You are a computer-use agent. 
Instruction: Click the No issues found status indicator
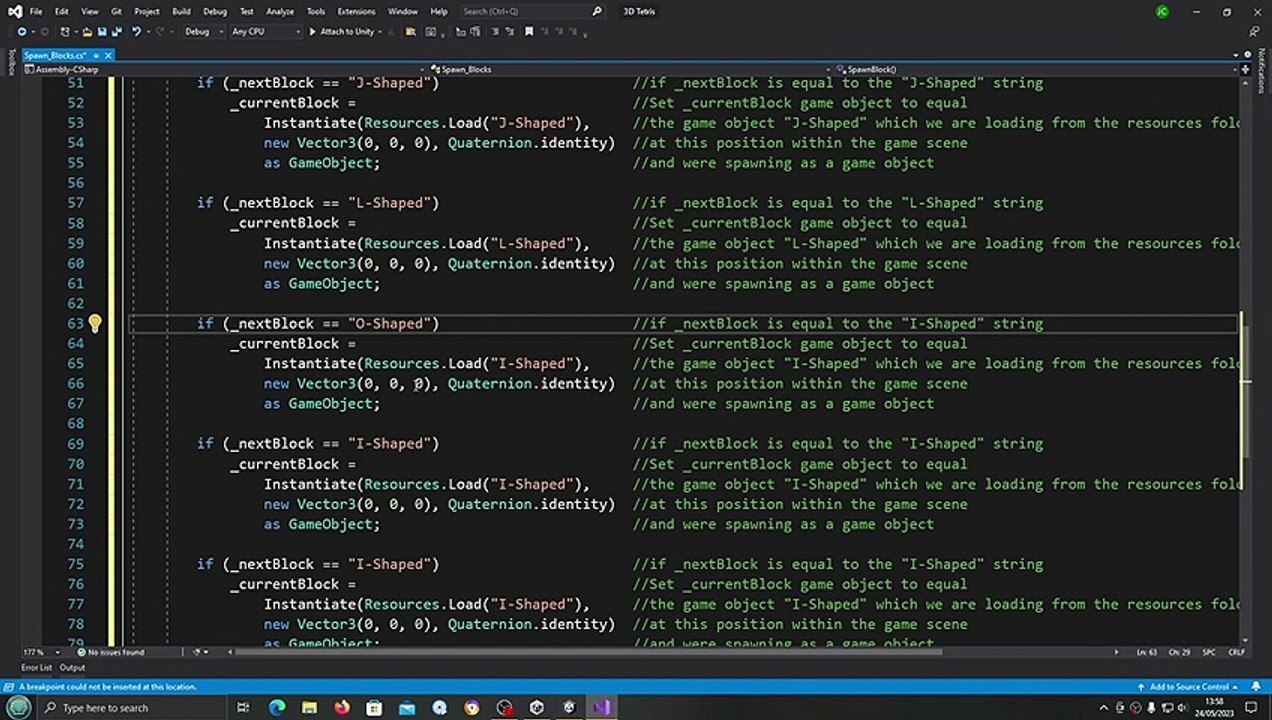[x=111, y=652]
